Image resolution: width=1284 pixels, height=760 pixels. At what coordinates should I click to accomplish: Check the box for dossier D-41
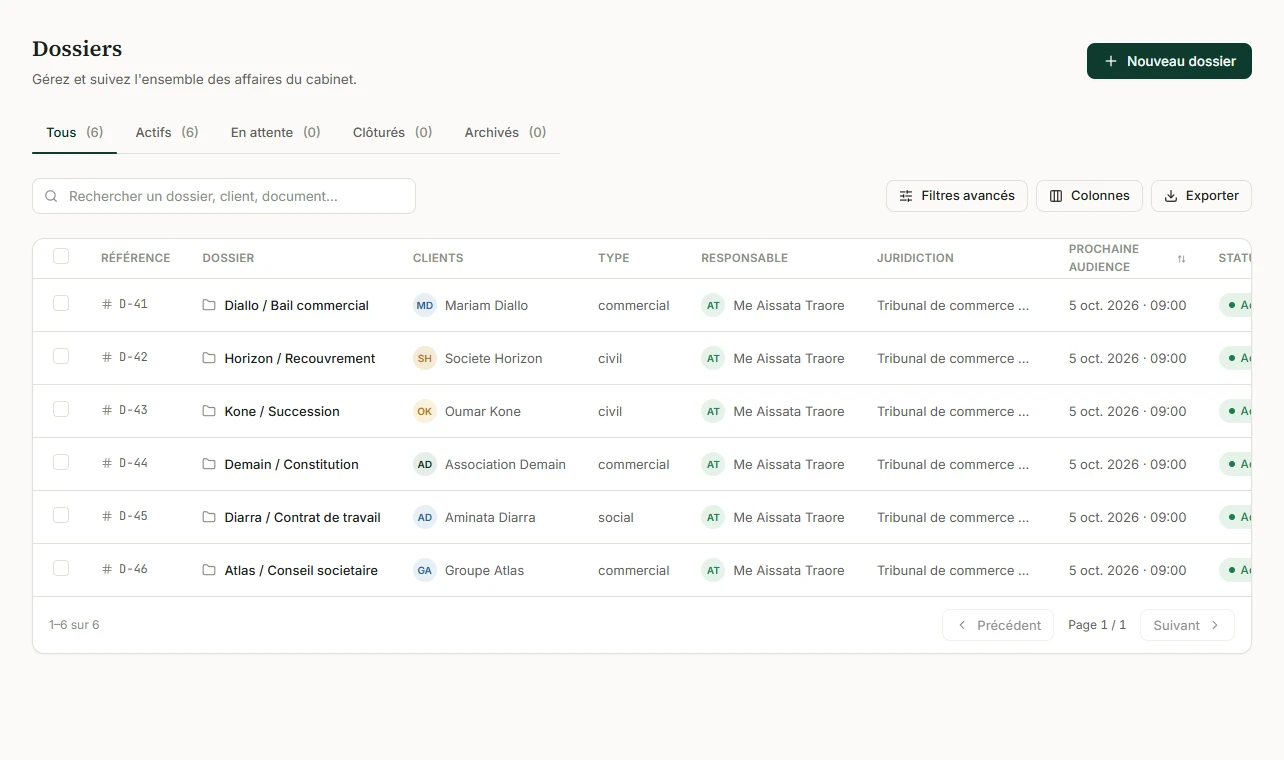pos(61,303)
